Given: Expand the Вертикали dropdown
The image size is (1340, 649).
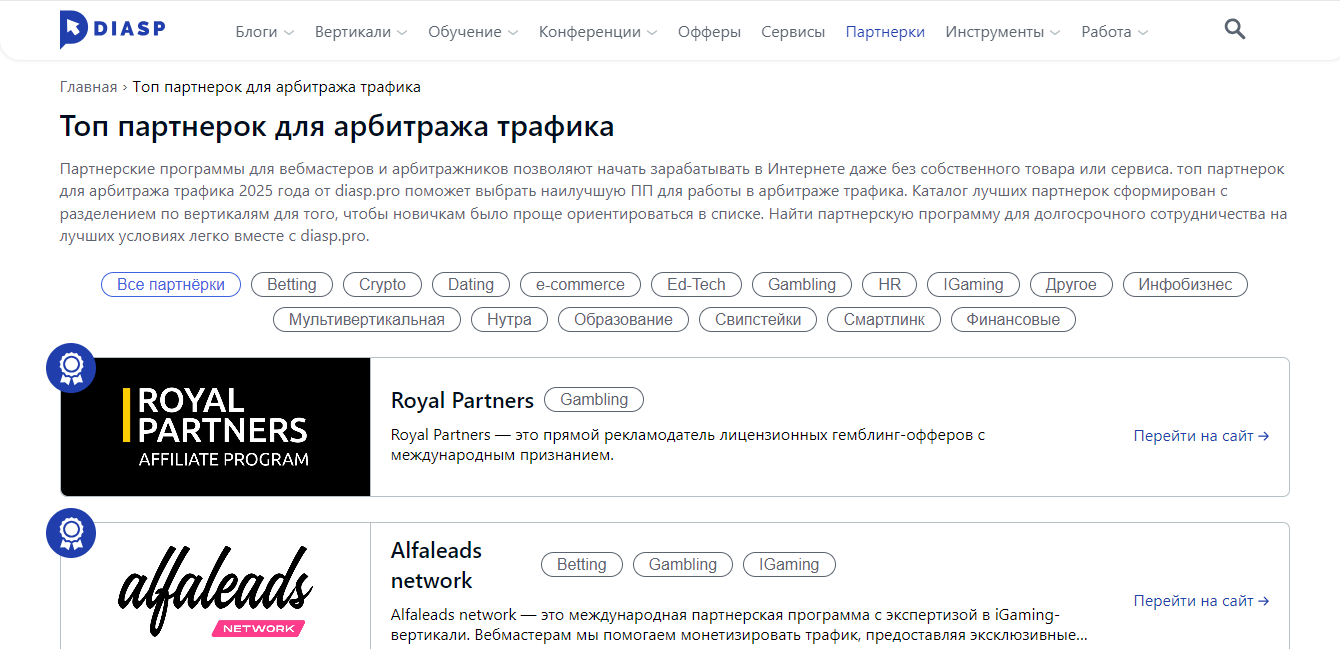Looking at the screenshot, I should pos(361,32).
